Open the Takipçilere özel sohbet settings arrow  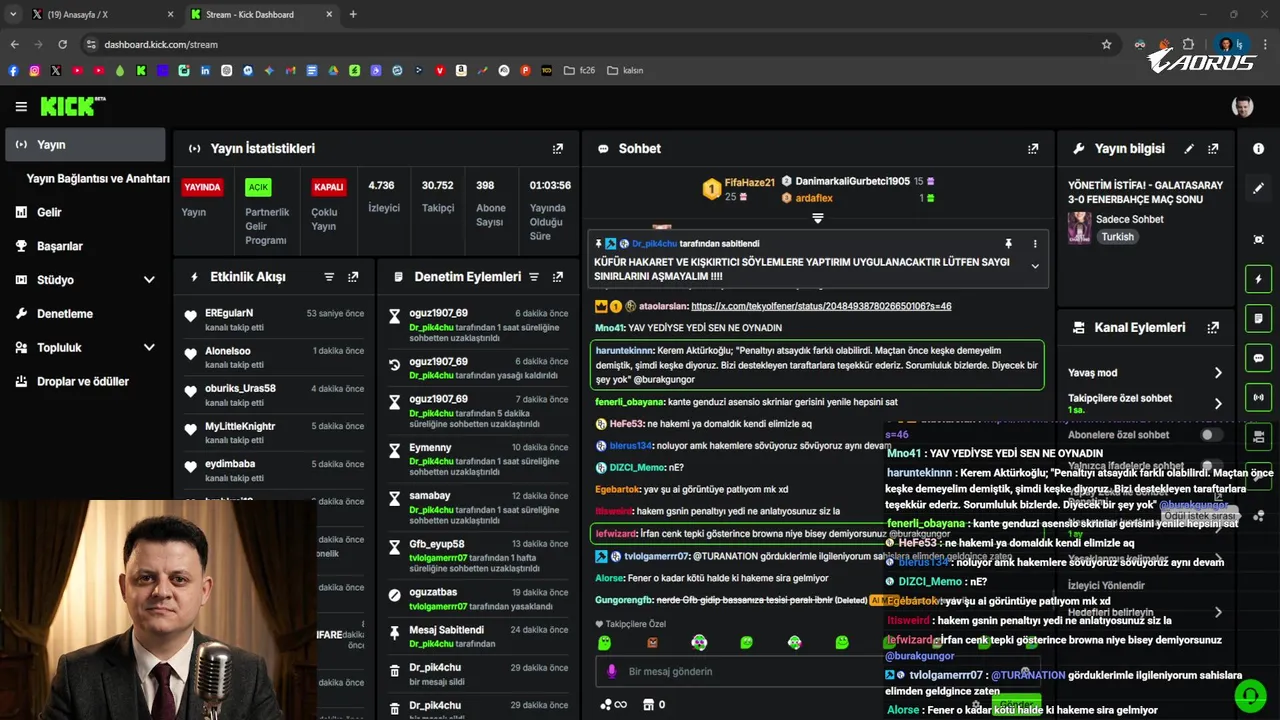pos(1218,403)
